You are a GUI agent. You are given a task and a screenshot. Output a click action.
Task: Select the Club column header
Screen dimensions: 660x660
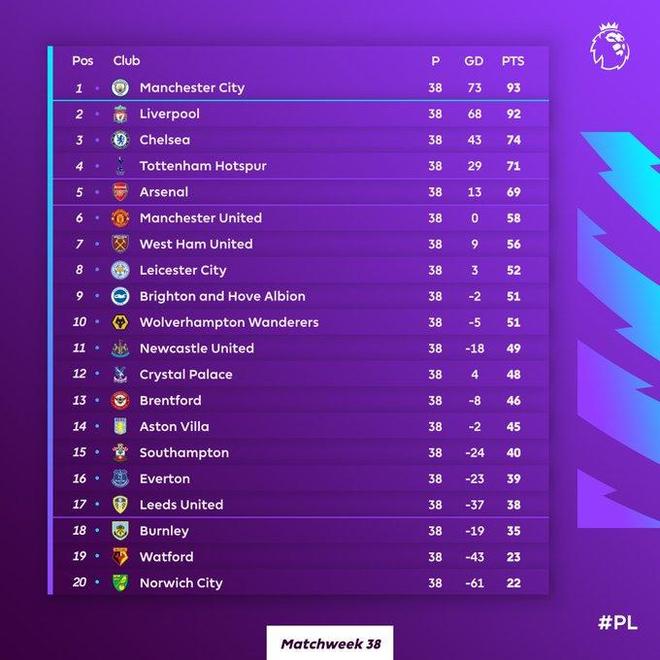click(x=127, y=61)
